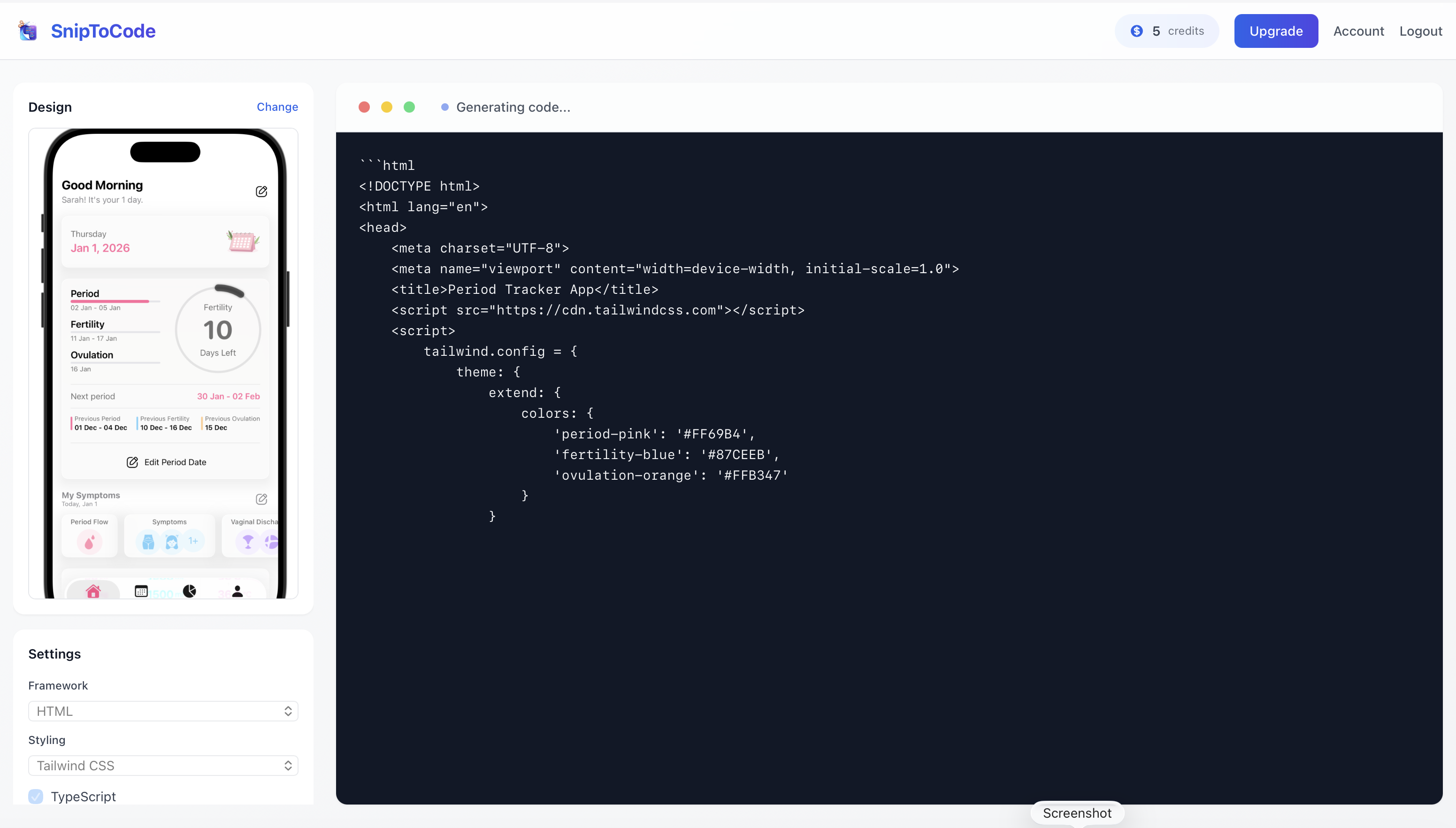Click the edit pencil on the My Symptoms card
The width and height of the screenshot is (1456, 828).
coord(262,499)
